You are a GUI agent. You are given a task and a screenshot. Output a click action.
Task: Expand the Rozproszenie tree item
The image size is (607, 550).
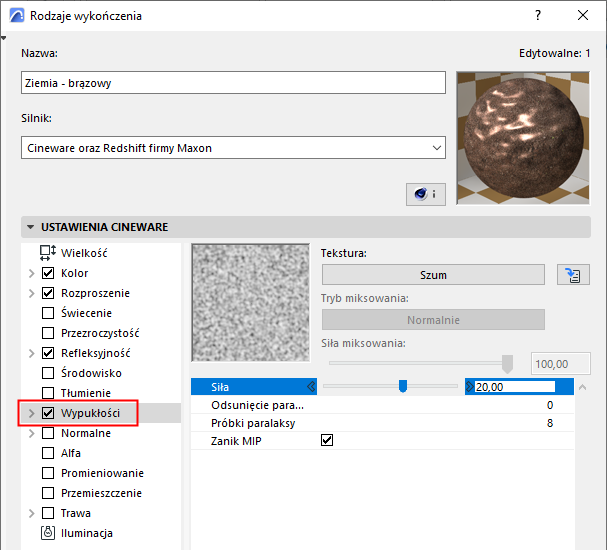coord(31,293)
